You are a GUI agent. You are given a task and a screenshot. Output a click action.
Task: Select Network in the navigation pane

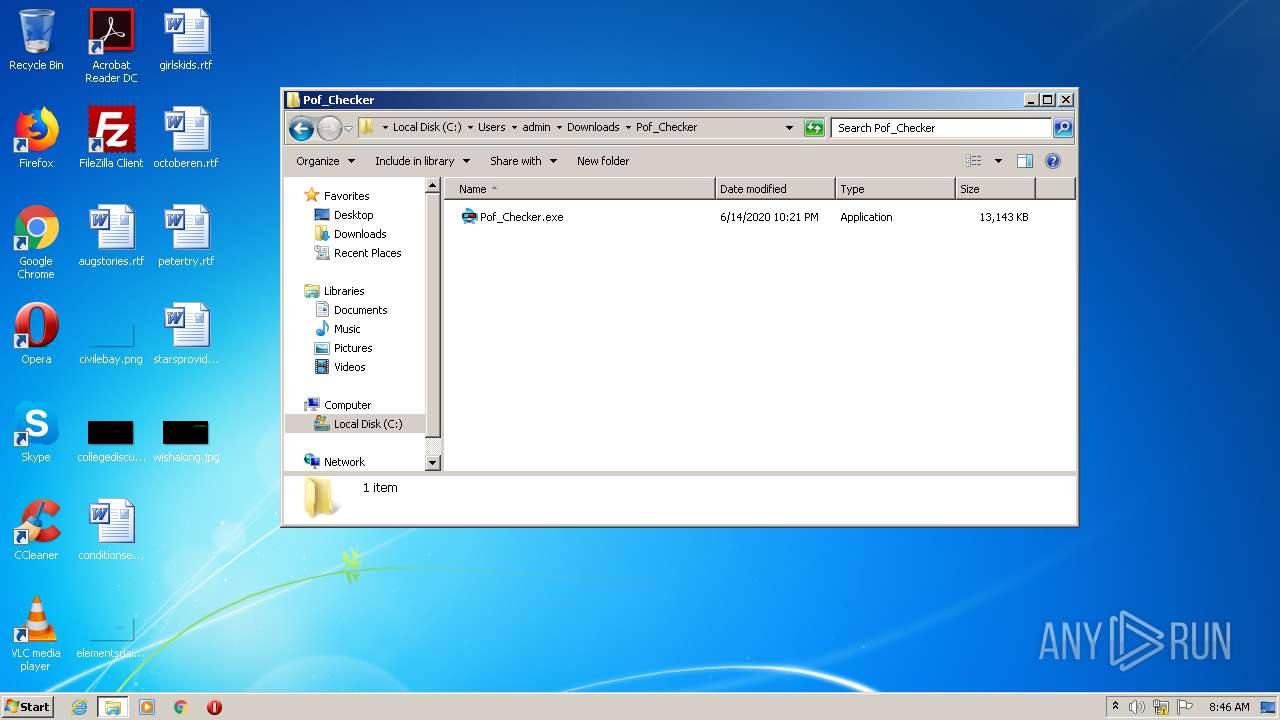(344, 462)
